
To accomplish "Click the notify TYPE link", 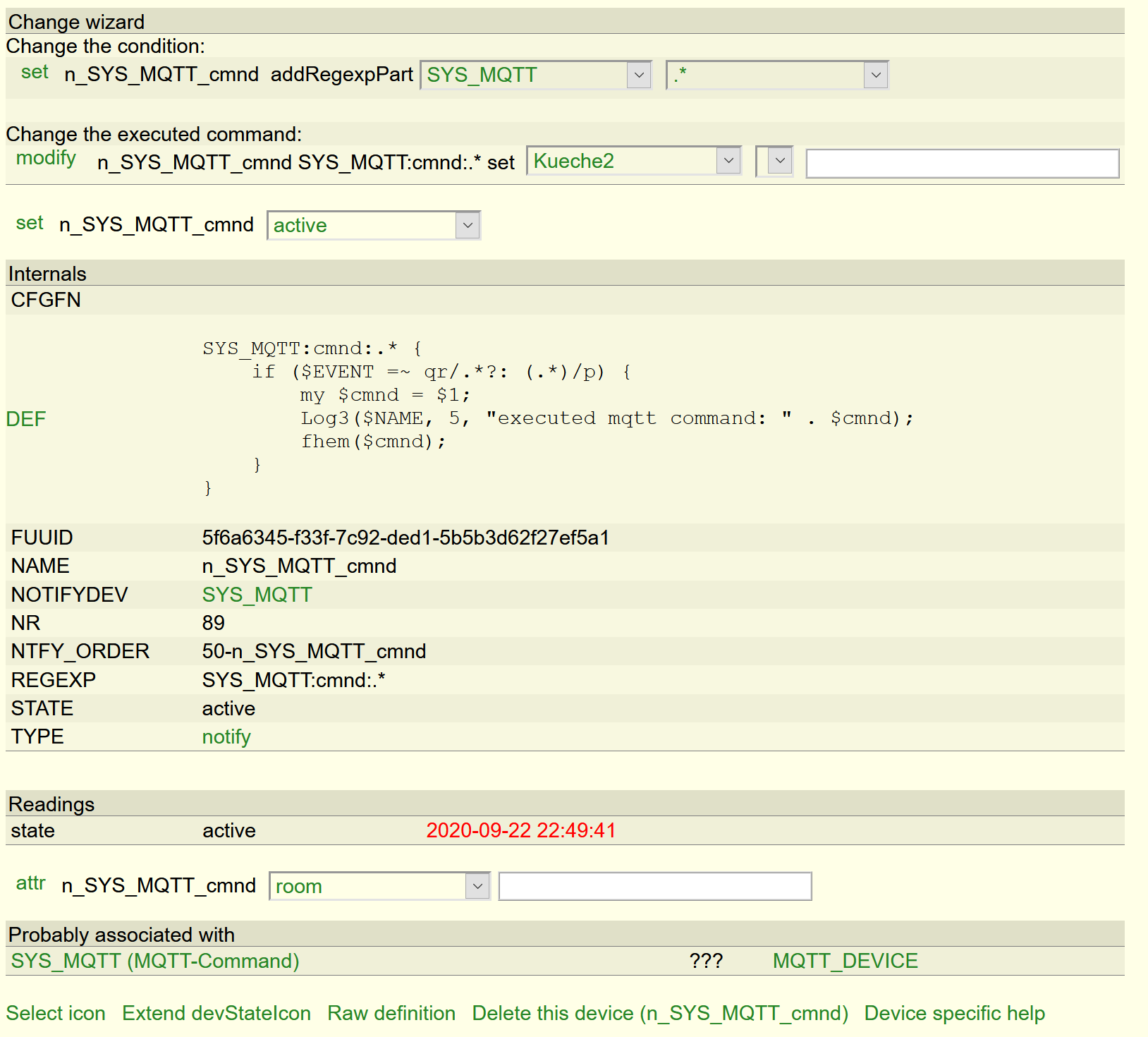I will (x=226, y=737).
